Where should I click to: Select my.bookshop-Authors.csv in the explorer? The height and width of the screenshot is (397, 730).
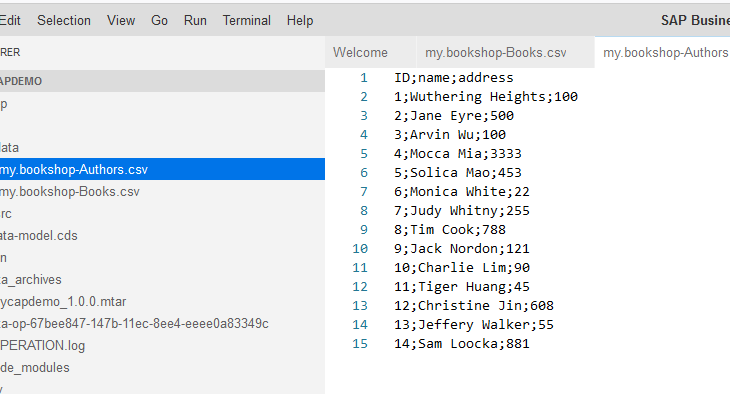click(162, 169)
